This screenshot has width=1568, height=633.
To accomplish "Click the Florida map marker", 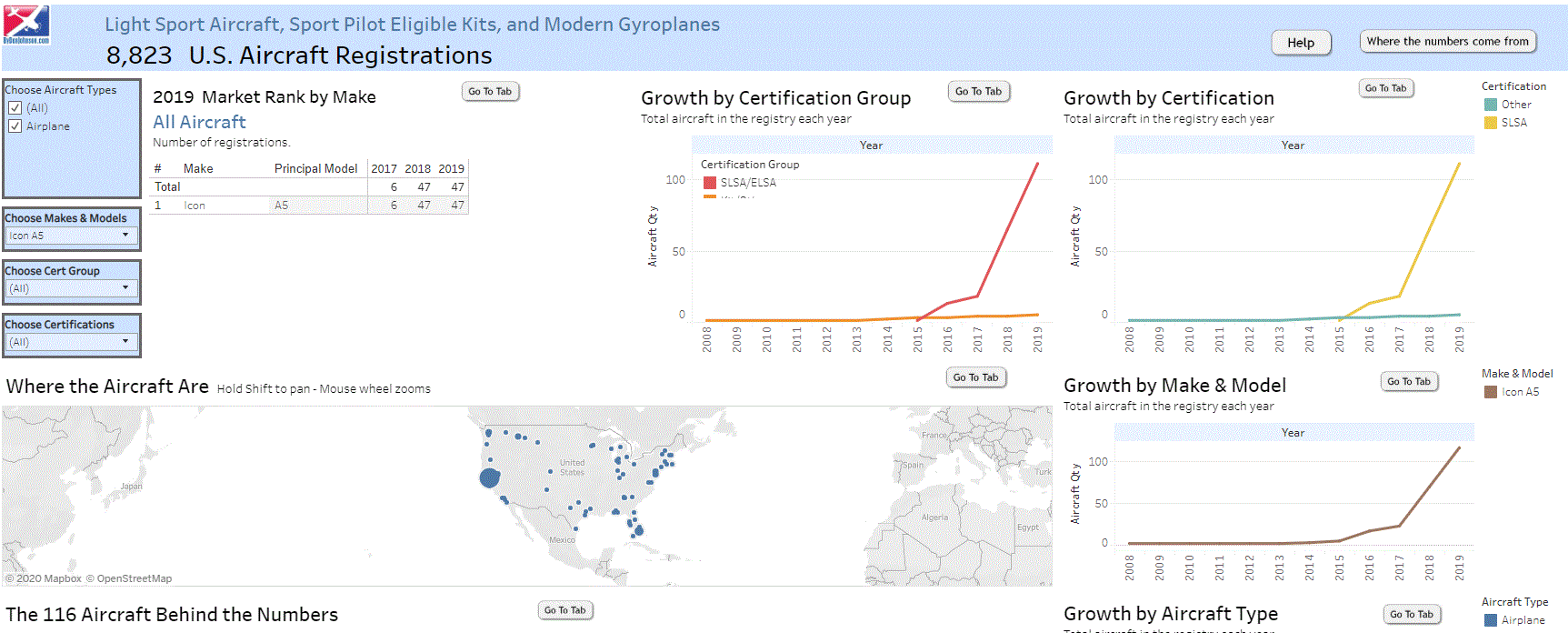I will coord(639,530).
